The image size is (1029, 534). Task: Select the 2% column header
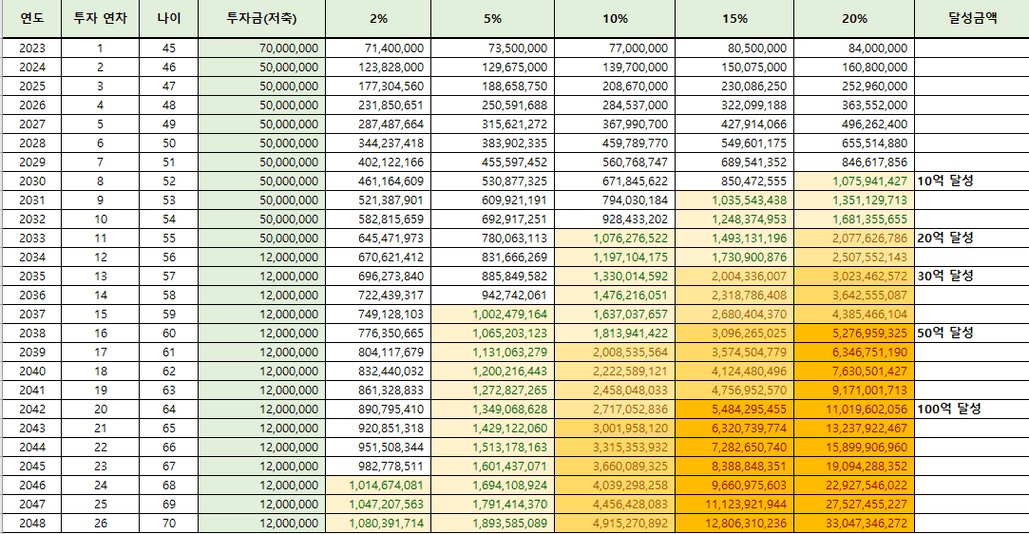coord(378,18)
